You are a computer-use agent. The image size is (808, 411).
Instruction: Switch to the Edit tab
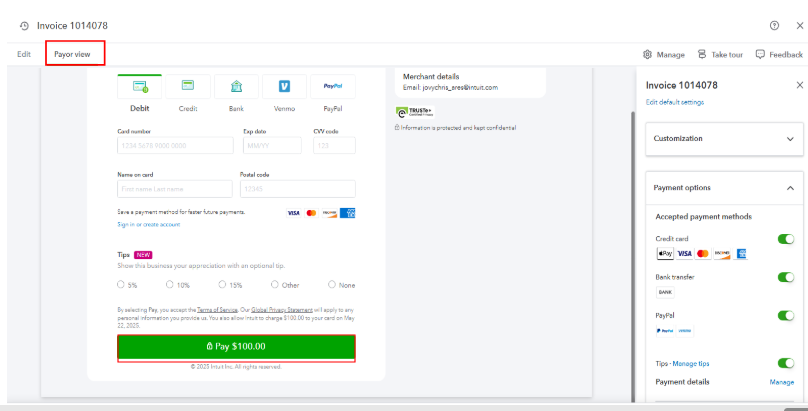point(24,54)
